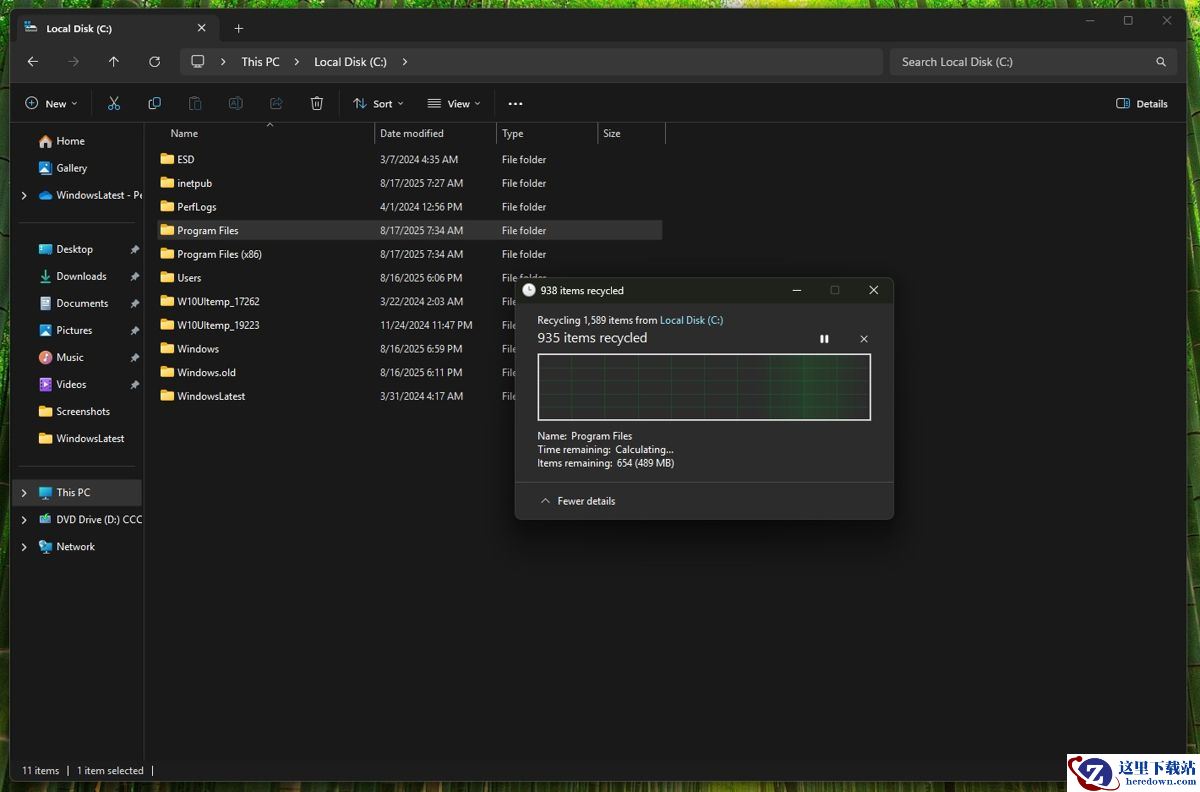Go up one folder with Up arrow

(x=114, y=62)
